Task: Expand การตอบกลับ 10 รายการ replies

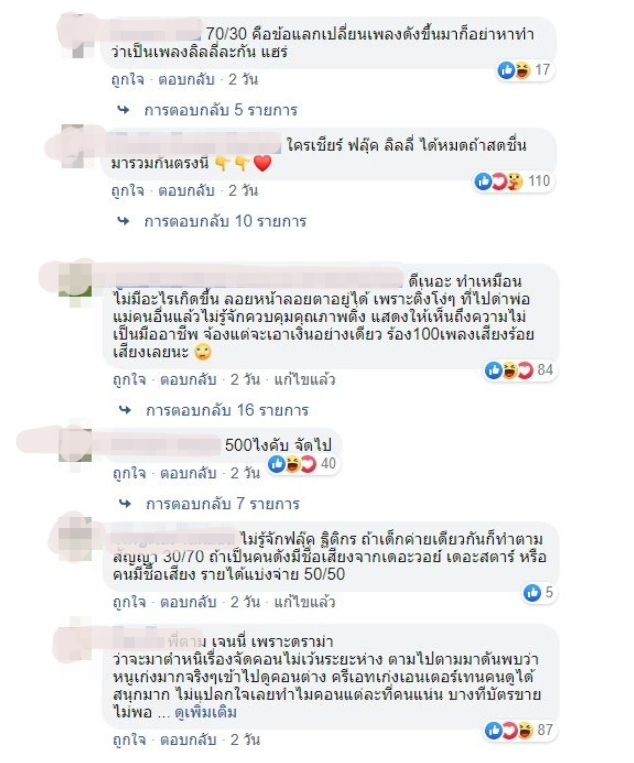Action: tap(225, 222)
